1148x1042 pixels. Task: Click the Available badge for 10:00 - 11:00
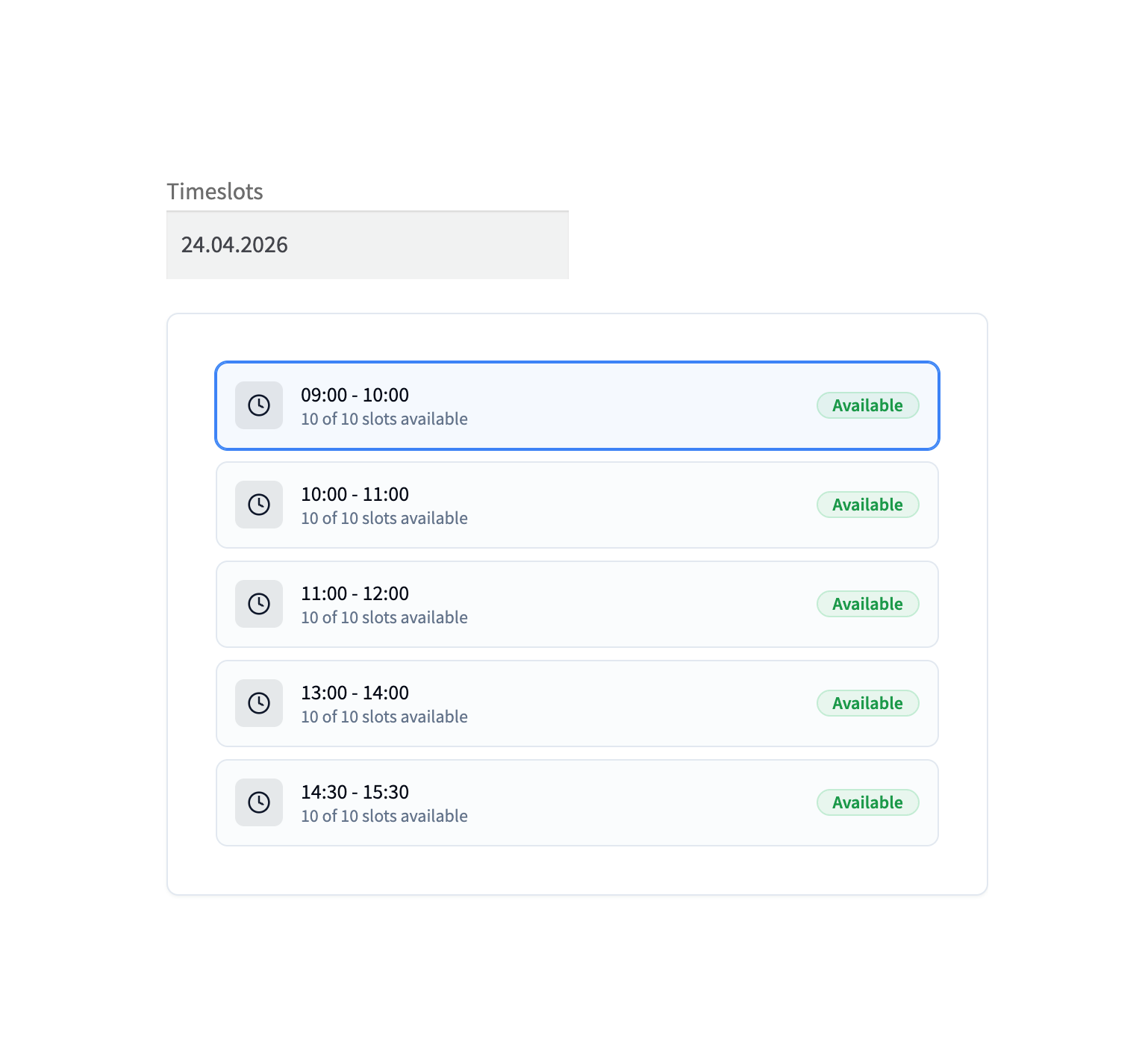pyautogui.click(x=867, y=505)
